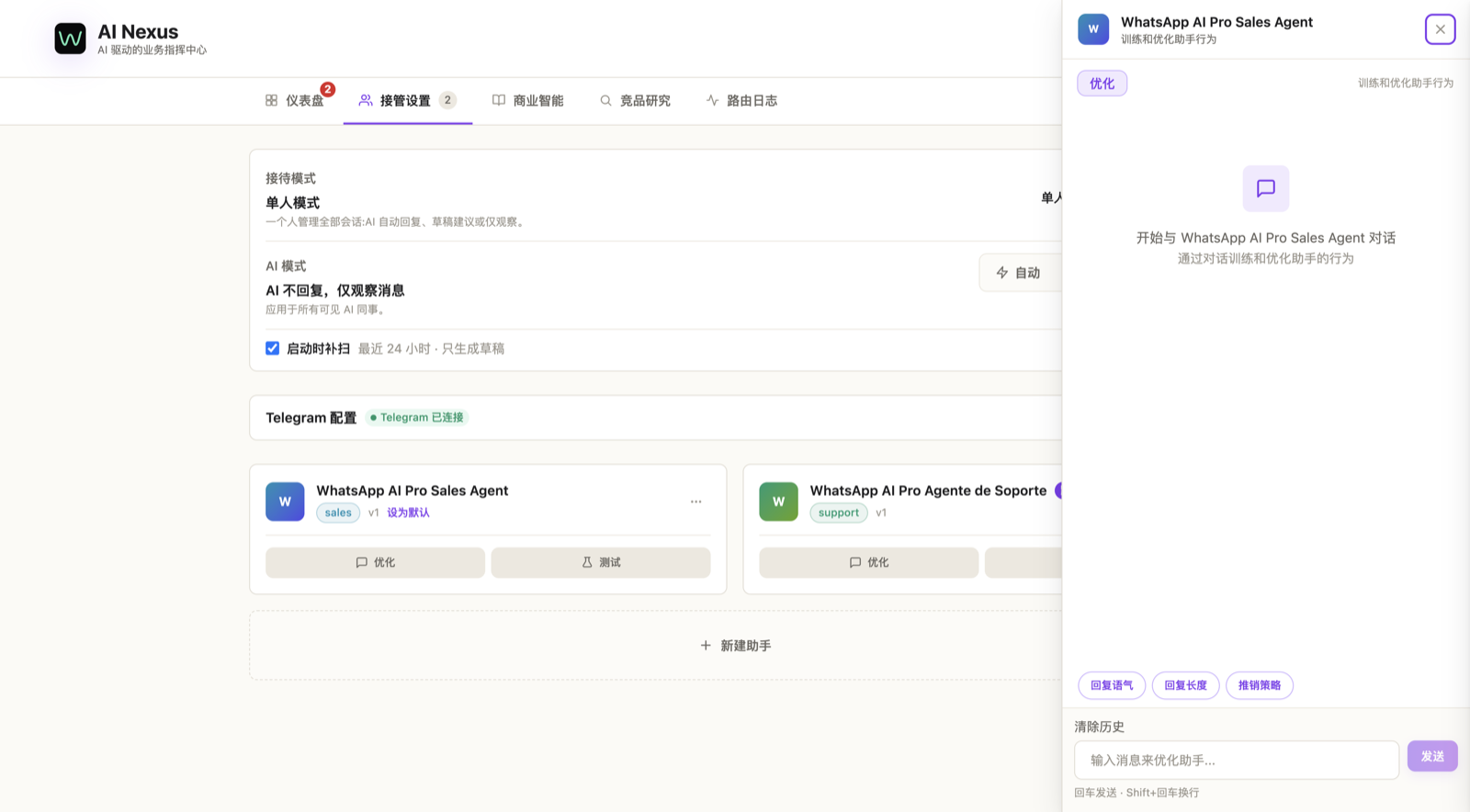Click v1 version label on Agente de Soporte card

coord(880,513)
